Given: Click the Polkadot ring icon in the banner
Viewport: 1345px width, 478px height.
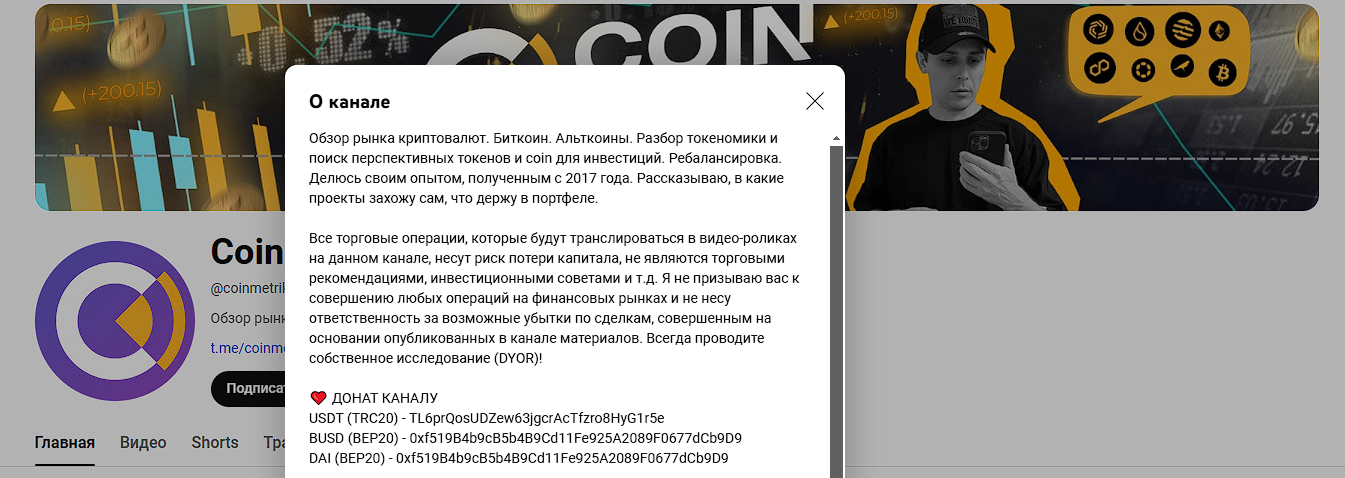Looking at the screenshot, I should [x=1142, y=71].
